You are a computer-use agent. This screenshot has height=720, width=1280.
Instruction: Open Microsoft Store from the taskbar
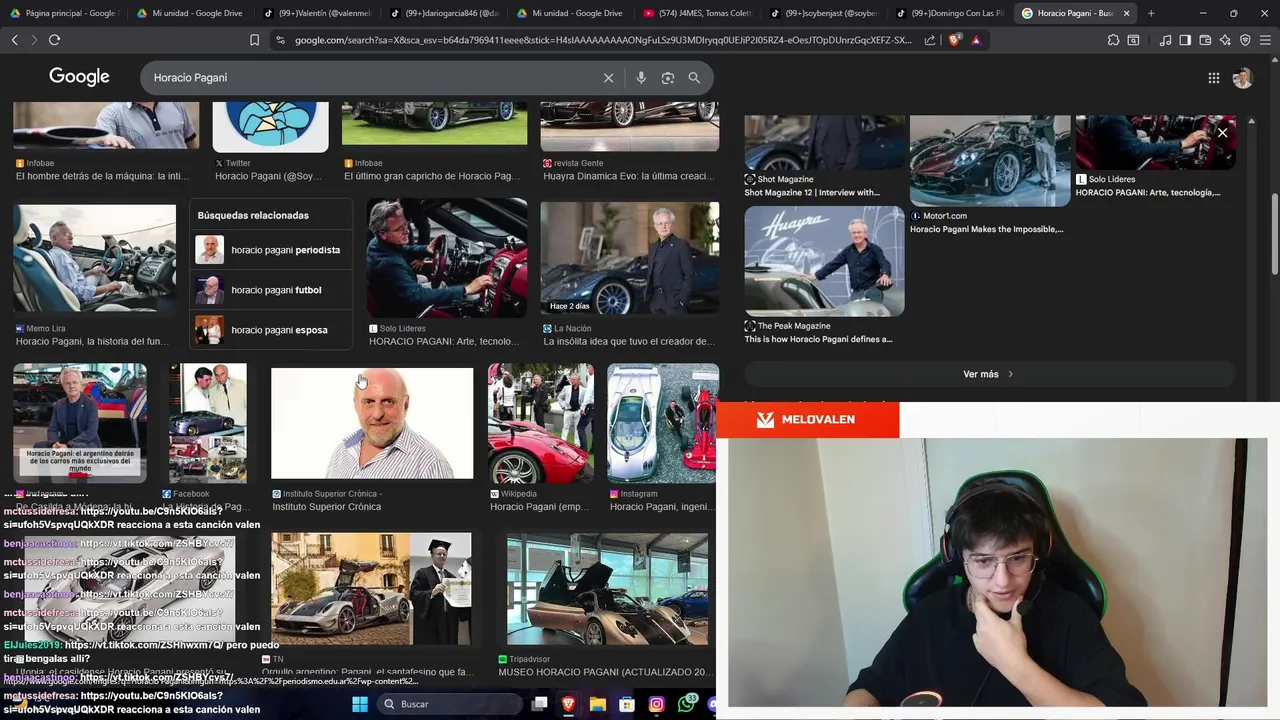627,704
